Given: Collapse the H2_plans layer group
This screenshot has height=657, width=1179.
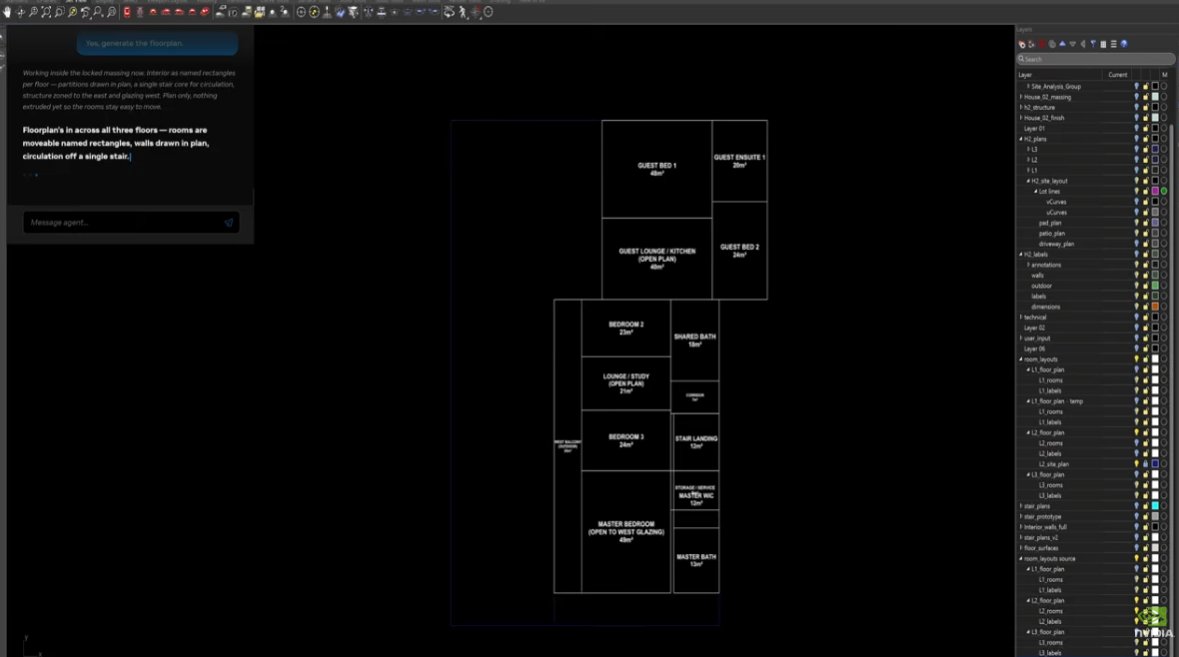Looking at the screenshot, I should click(x=1020, y=139).
